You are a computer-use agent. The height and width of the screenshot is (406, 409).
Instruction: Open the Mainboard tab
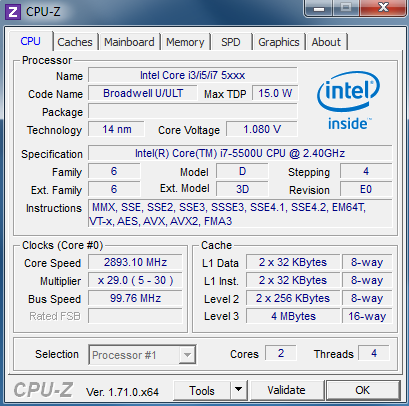129,42
